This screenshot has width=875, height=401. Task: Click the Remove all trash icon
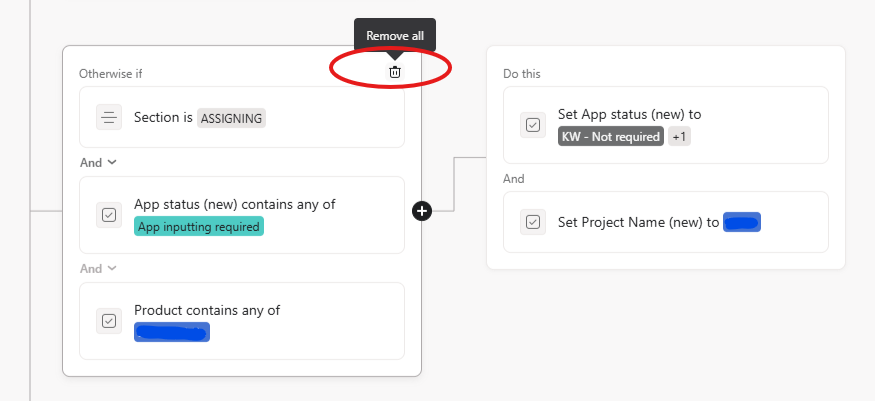[x=395, y=72]
